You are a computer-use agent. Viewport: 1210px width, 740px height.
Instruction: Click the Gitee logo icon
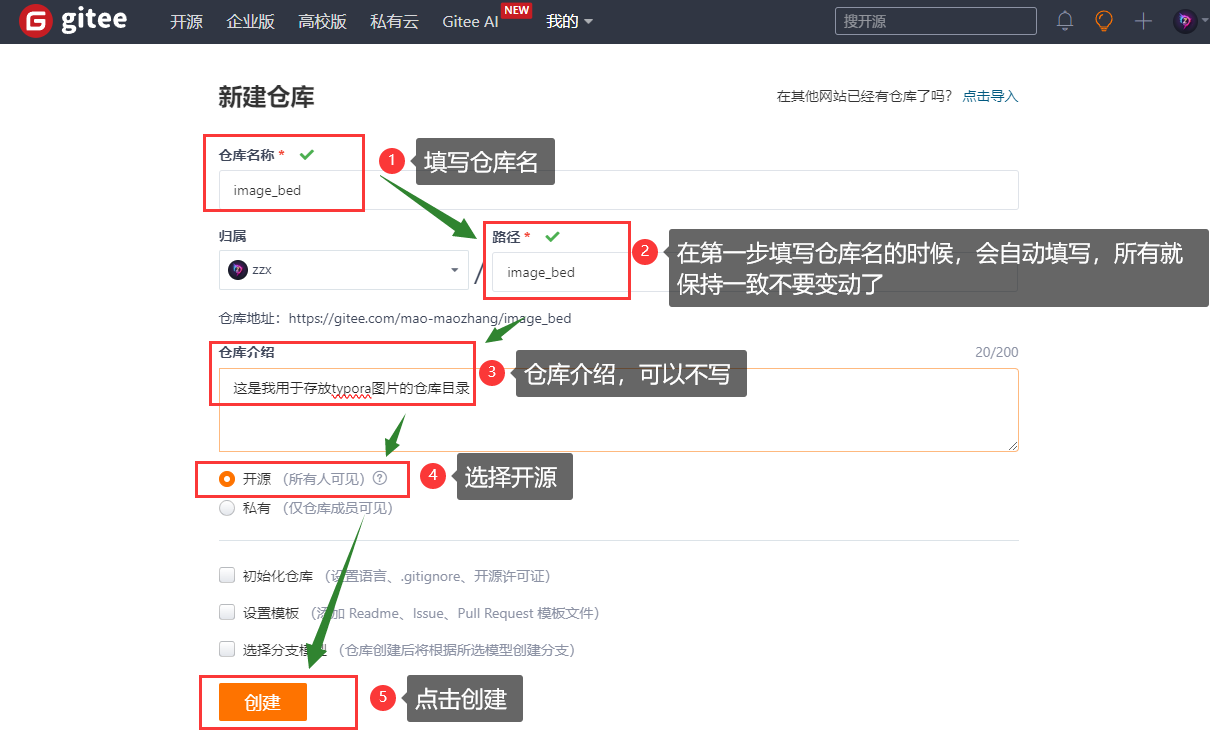34,20
